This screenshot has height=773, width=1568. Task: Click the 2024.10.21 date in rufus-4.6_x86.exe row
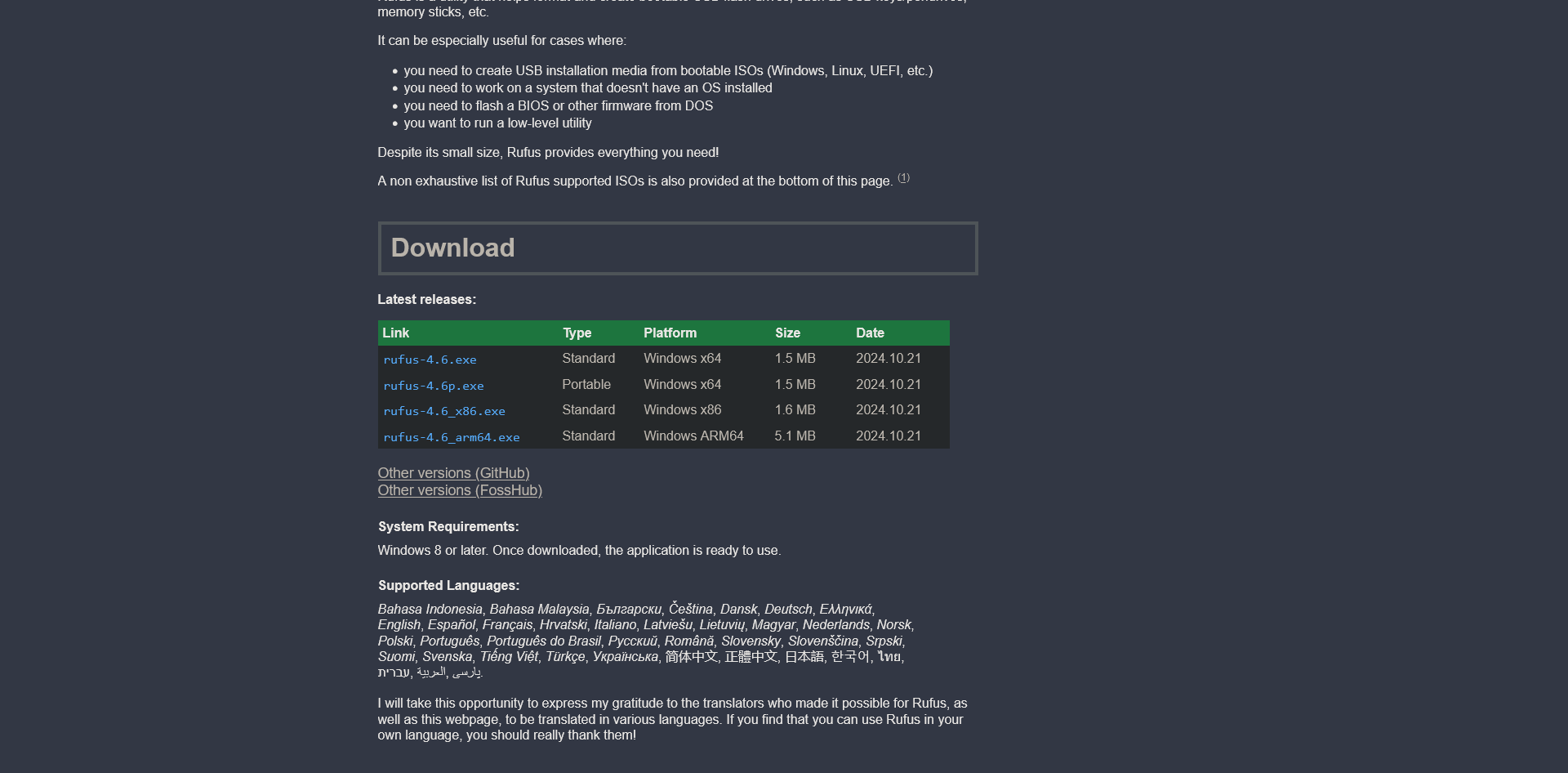tap(888, 409)
